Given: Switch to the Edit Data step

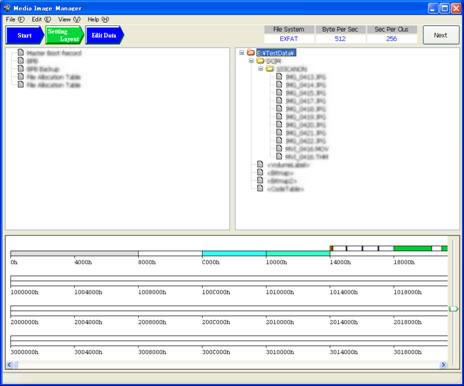Looking at the screenshot, I should click(x=104, y=35).
